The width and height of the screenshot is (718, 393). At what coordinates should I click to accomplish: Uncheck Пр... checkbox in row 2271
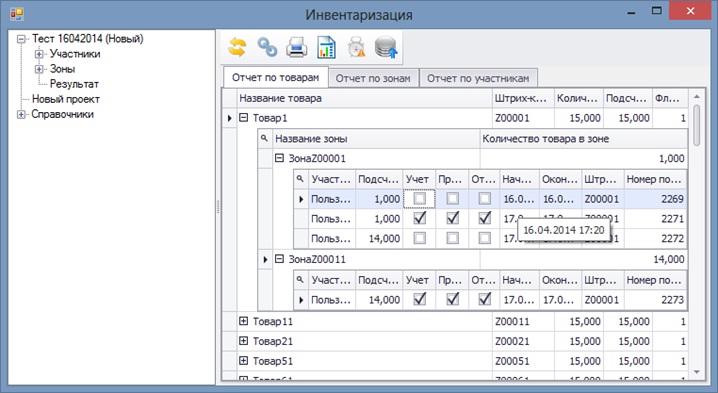tap(452, 218)
